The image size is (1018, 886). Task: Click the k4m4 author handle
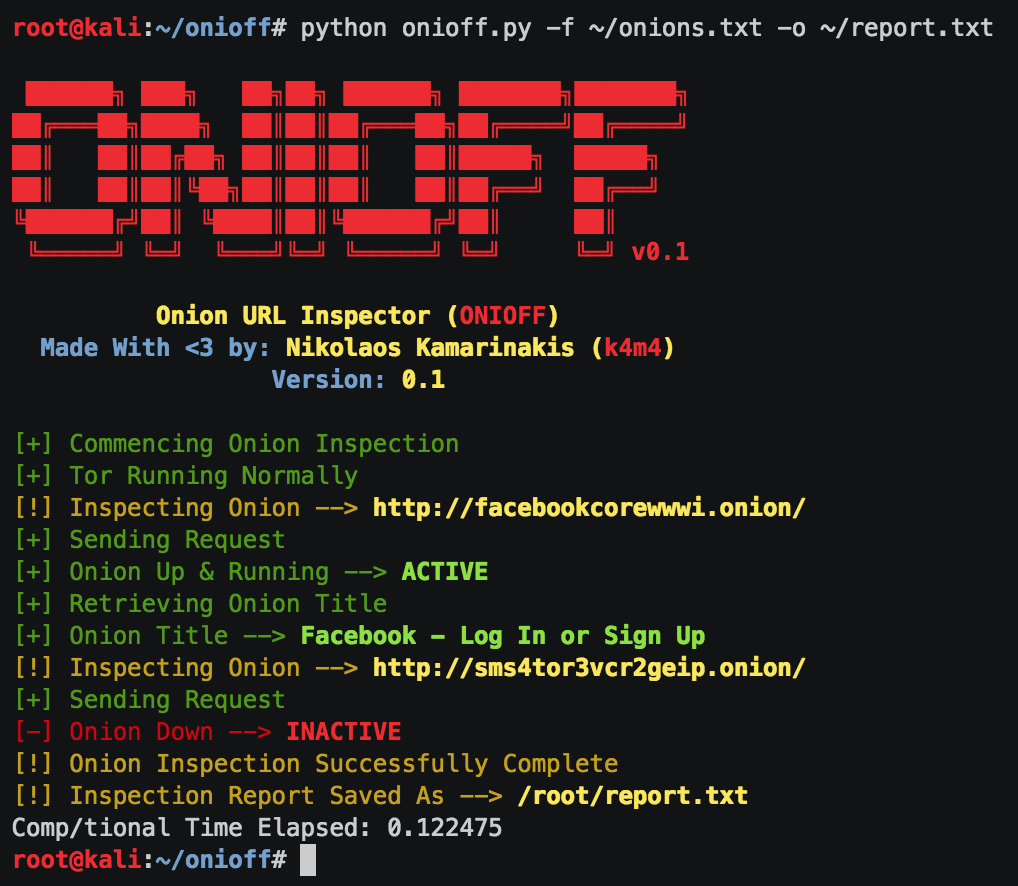(x=632, y=348)
